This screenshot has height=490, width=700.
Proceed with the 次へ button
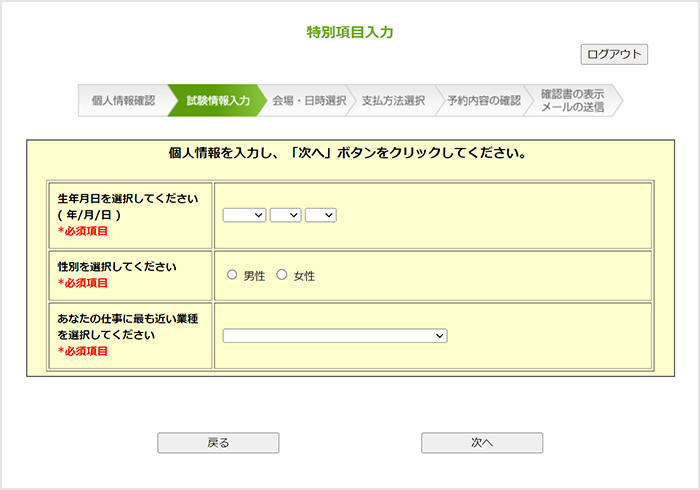(x=482, y=443)
